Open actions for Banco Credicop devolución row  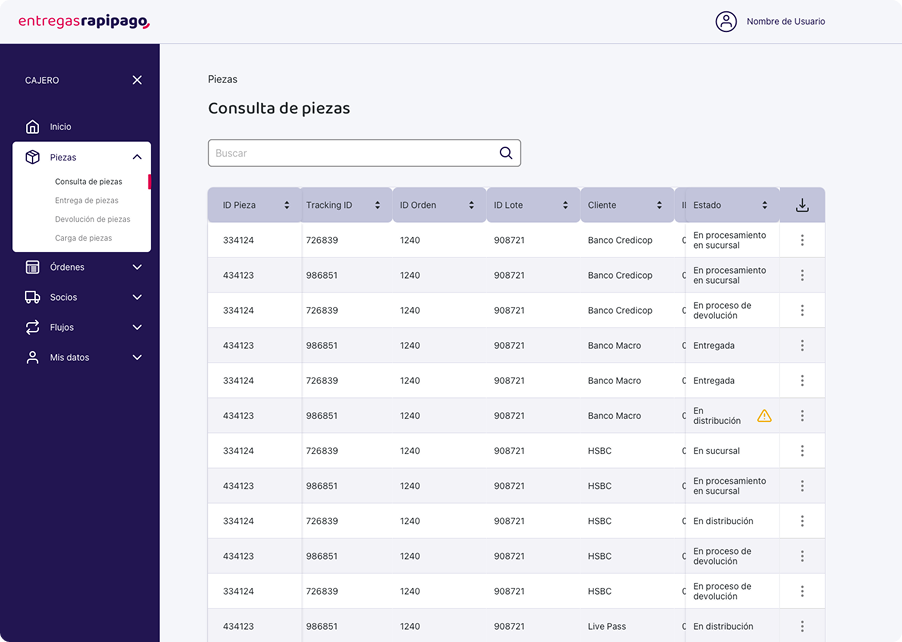coord(802,310)
